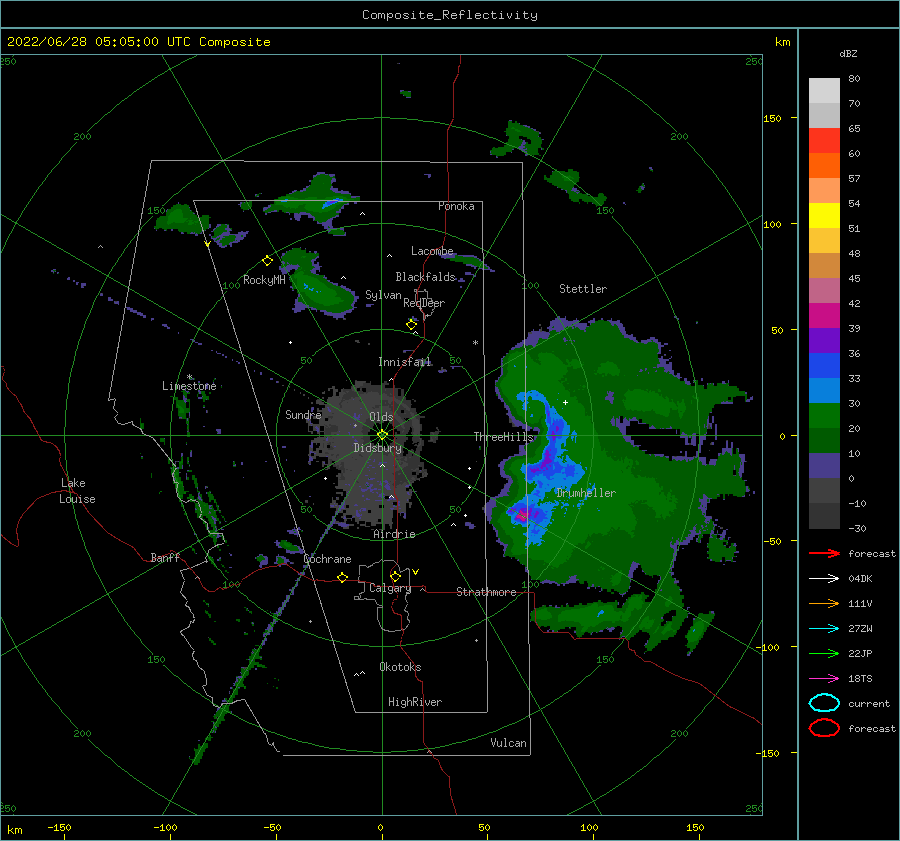Click the Banff label
Screen dimensions: 900x841
click(165, 557)
